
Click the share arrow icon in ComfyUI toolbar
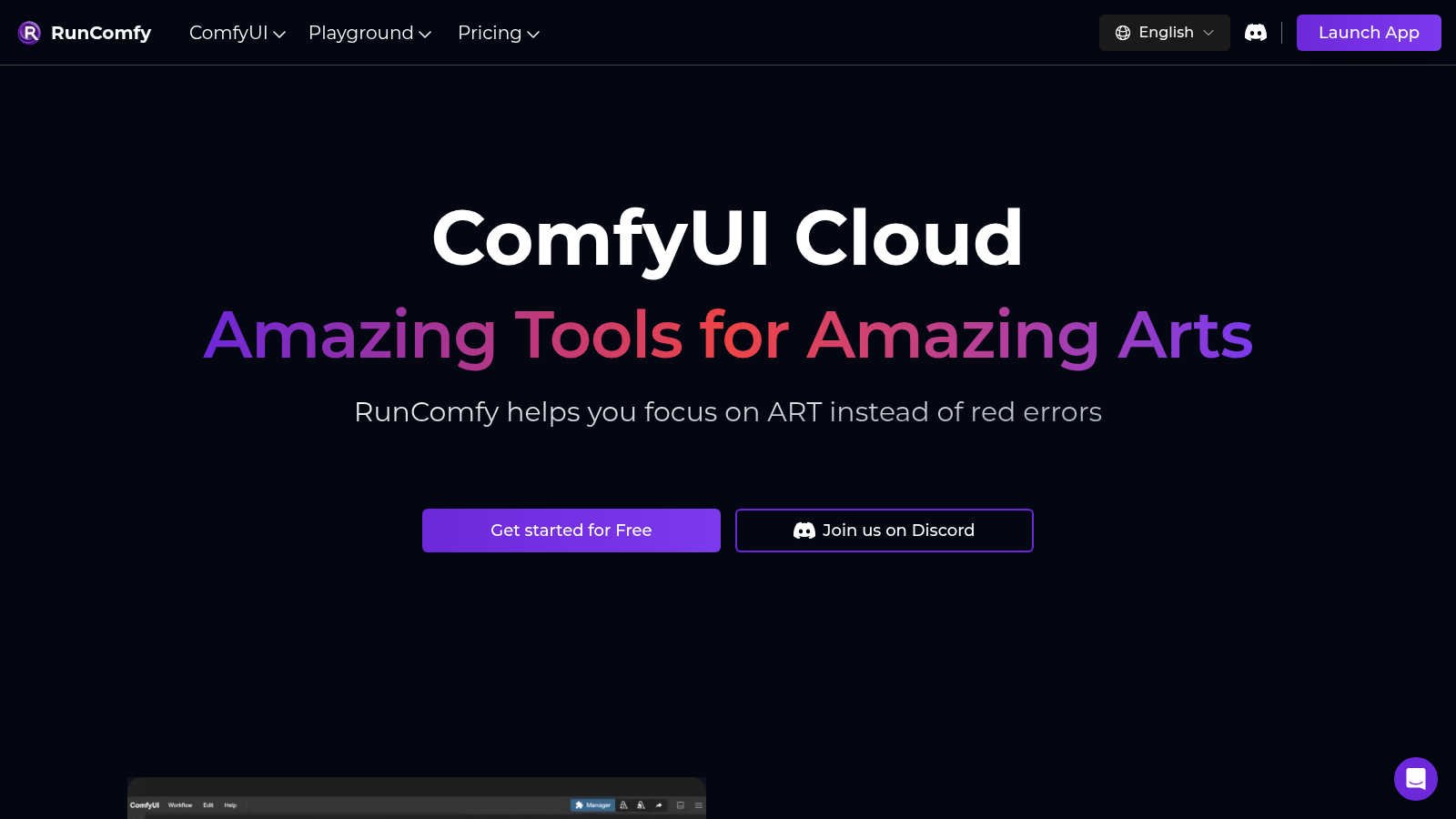tap(658, 805)
